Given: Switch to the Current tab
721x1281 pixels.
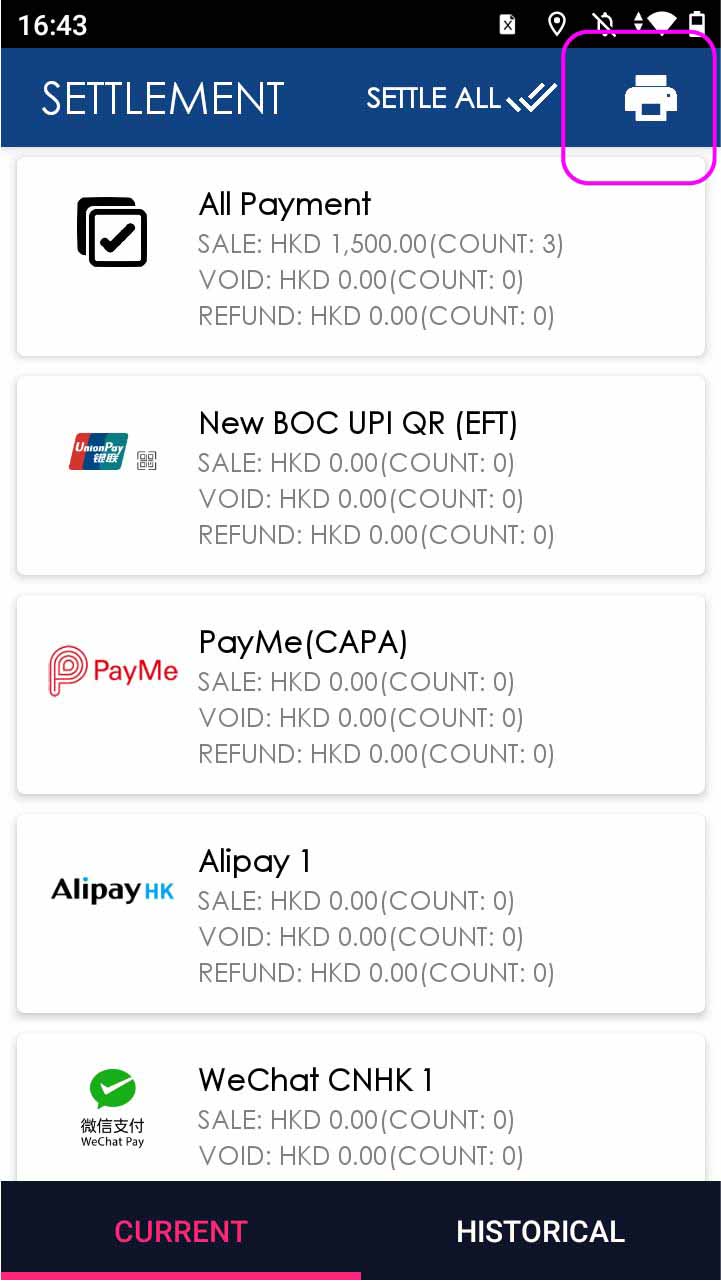Looking at the screenshot, I should pos(180,1230).
